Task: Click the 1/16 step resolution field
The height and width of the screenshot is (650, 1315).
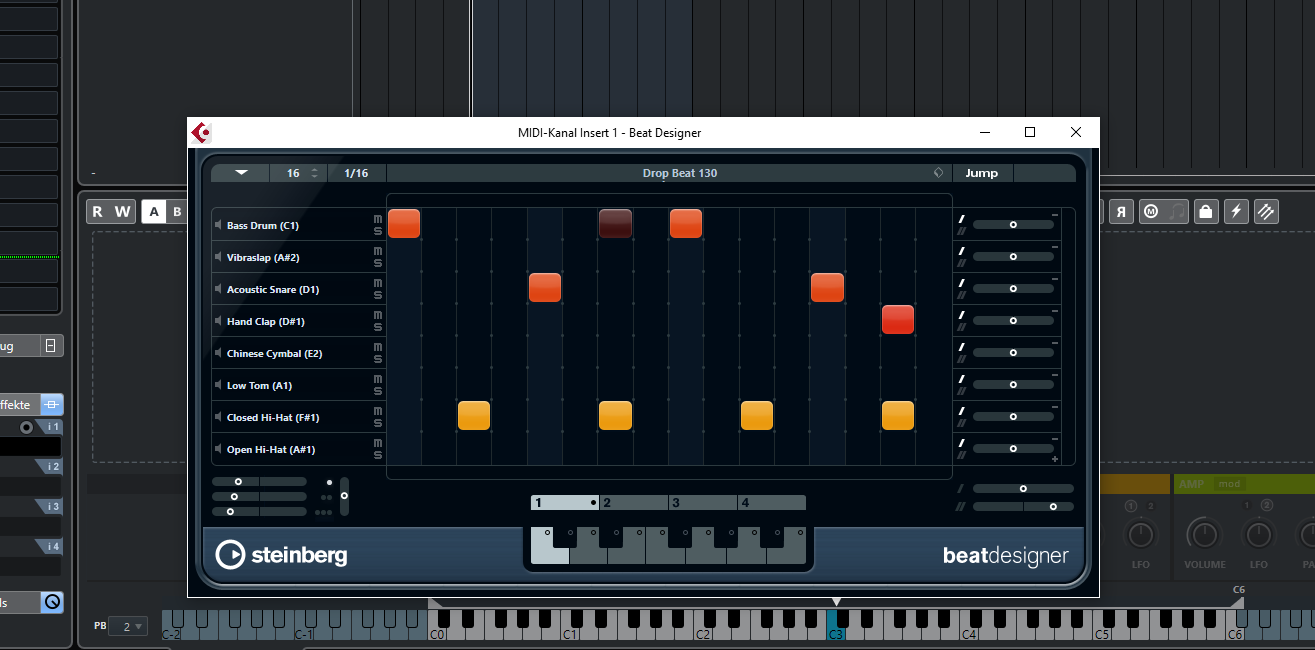Action: 356,173
